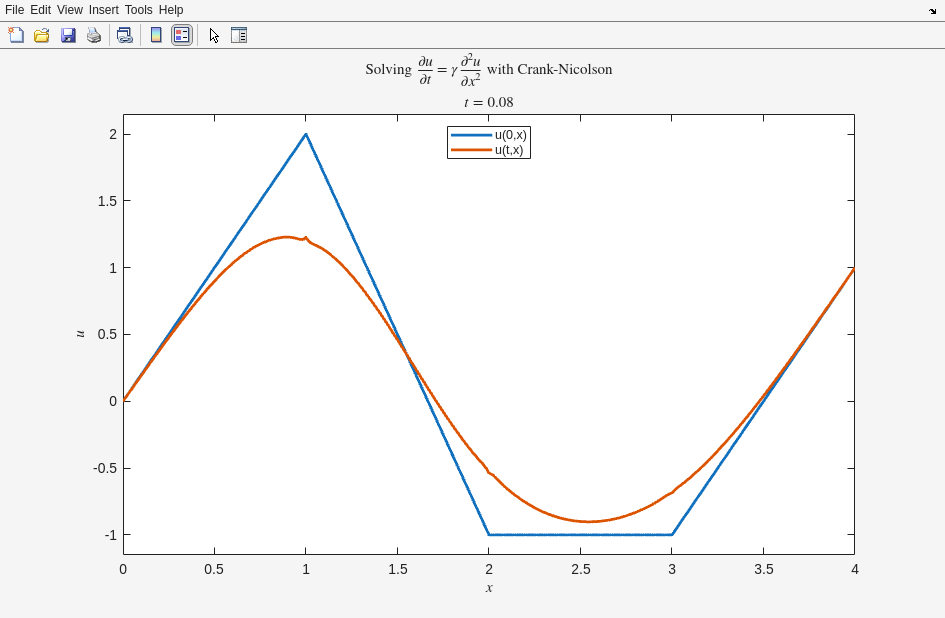Insert a colorbar from the toolbar
The image size is (945, 618).
[x=156, y=35]
